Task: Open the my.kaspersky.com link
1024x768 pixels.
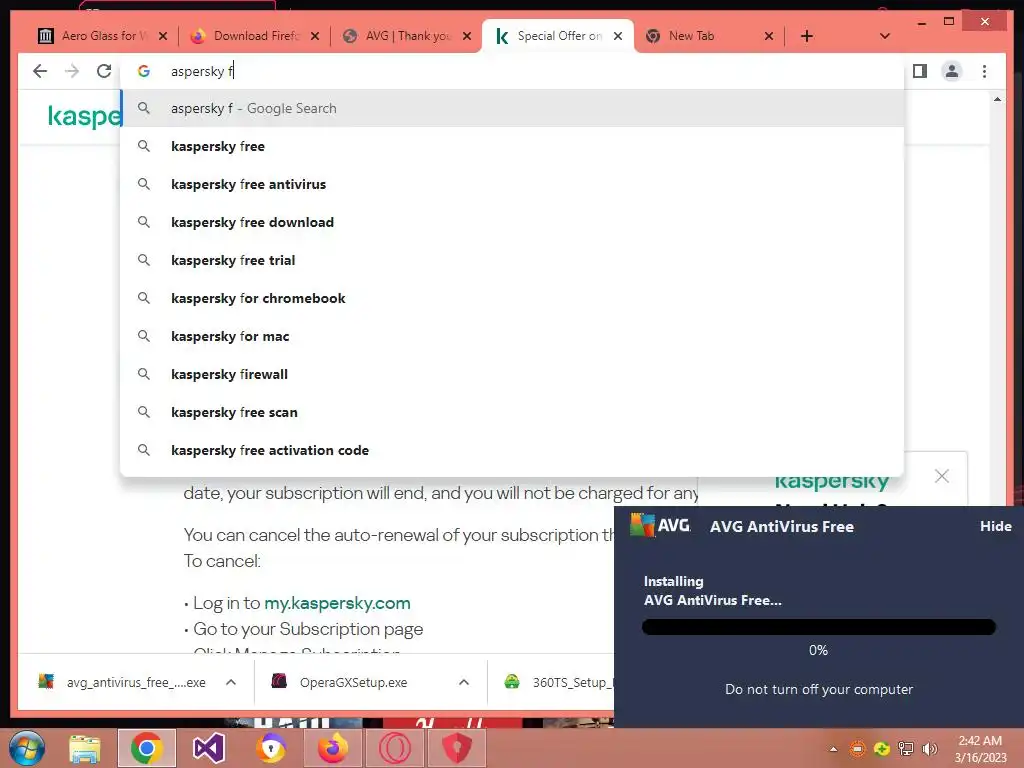Action: [x=337, y=603]
